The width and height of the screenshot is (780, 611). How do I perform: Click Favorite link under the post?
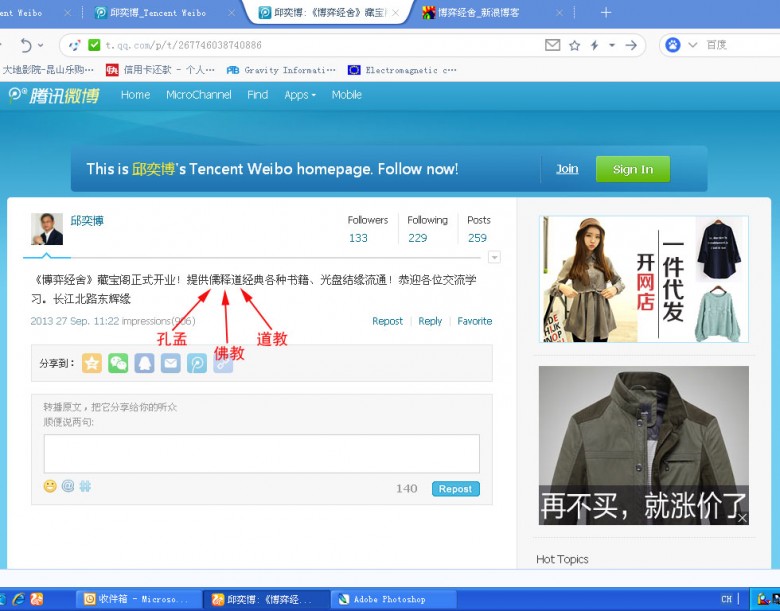point(475,321)
